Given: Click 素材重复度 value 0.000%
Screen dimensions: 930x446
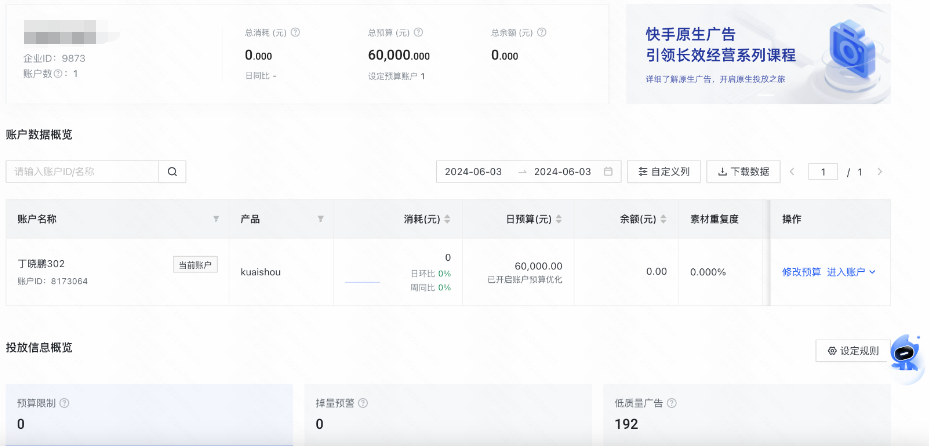Looking at the screenshot, I should click(708, 272).
